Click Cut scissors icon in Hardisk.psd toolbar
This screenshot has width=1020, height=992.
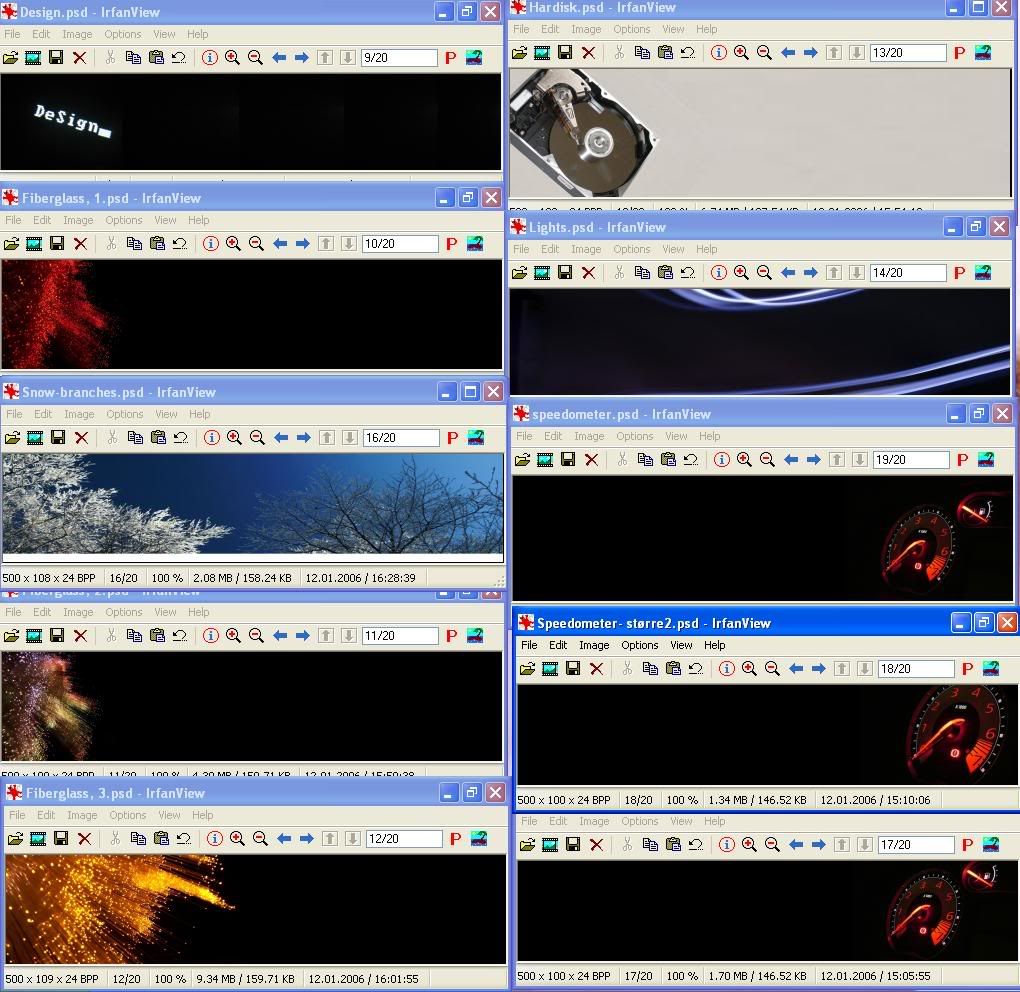(619, 52)
